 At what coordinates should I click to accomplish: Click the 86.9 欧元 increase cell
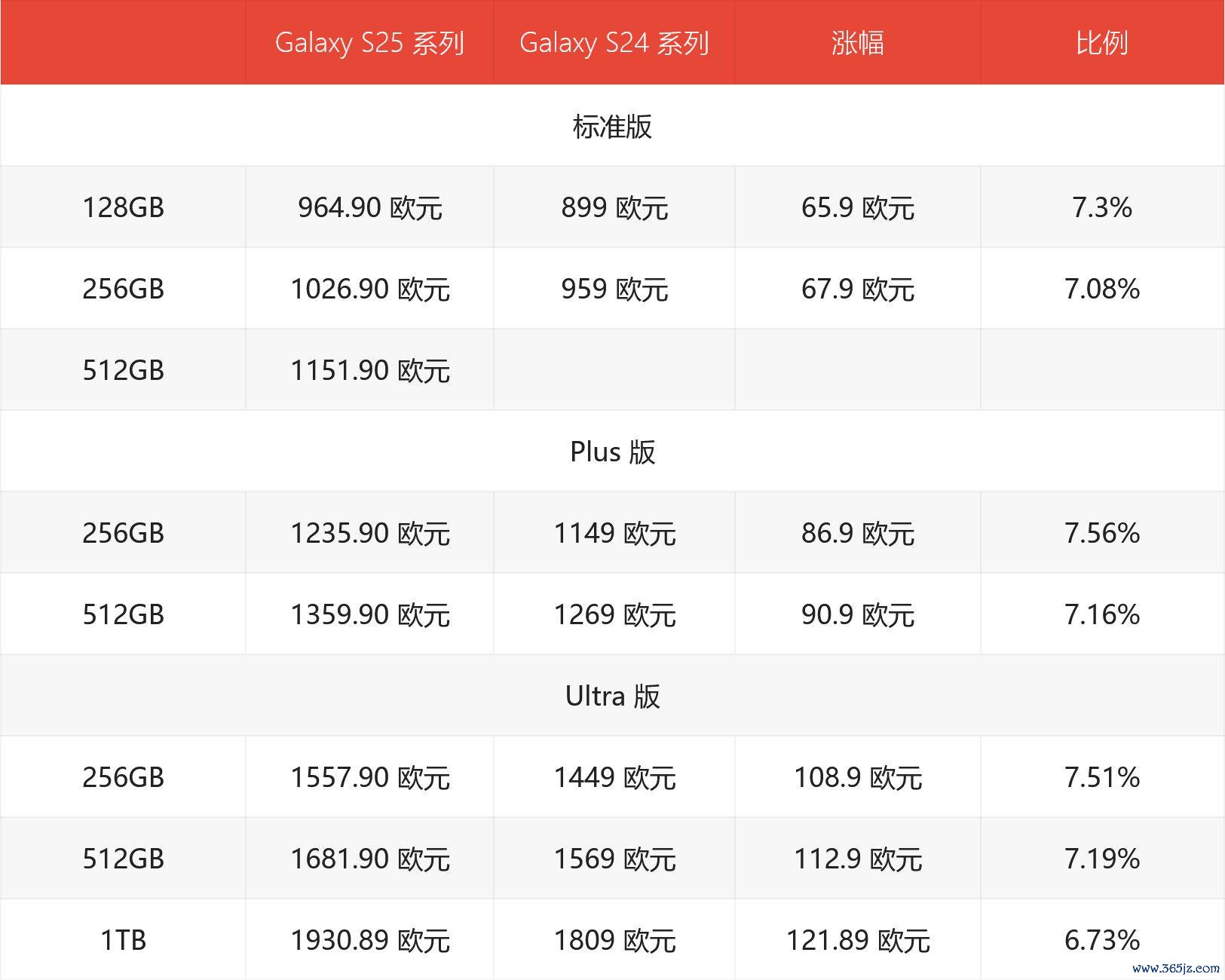pyautogui.click(x=857, y=534)
